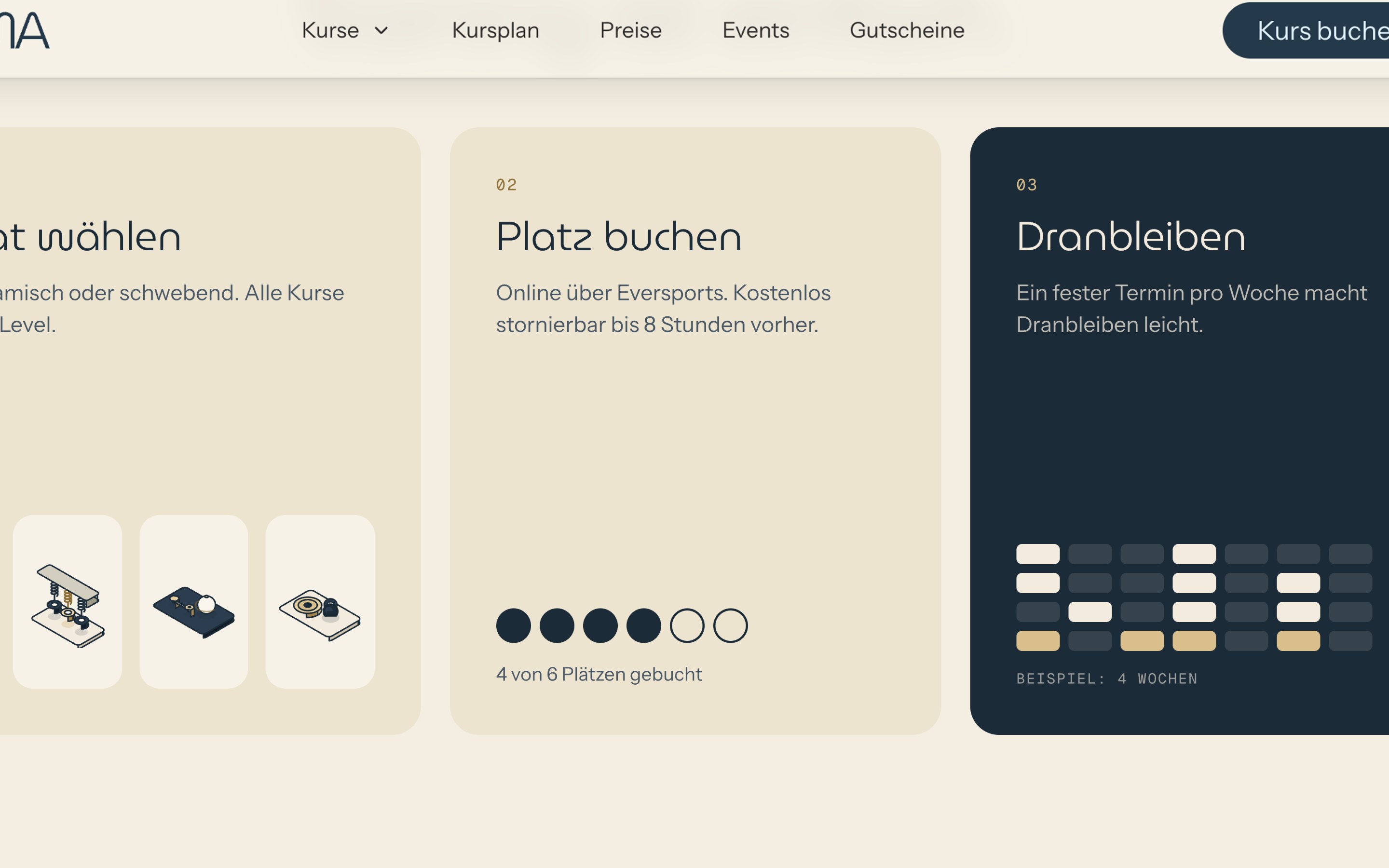The image size is (1389, 868).
Task: Click the fourth filled seat dot
Action: tap(643, 626)
